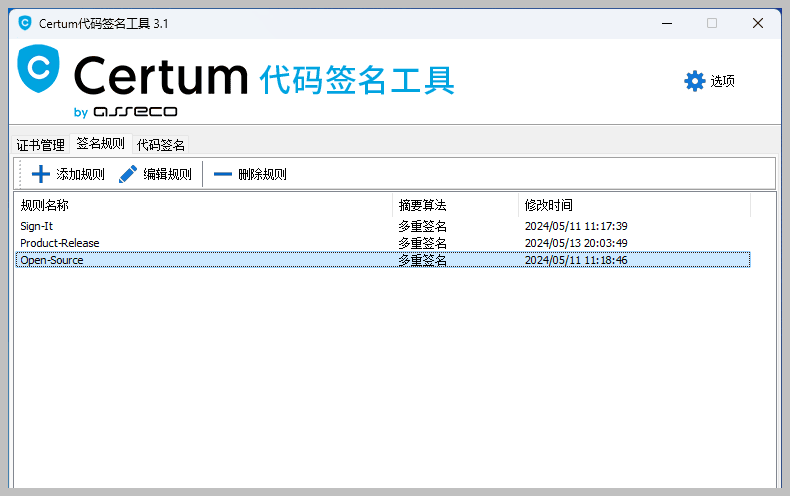Image resolution: width=790 pixels, height=496 pixels.
Task: Click the timestamp 2024/05/13 20:03:49
Action: 576,243
